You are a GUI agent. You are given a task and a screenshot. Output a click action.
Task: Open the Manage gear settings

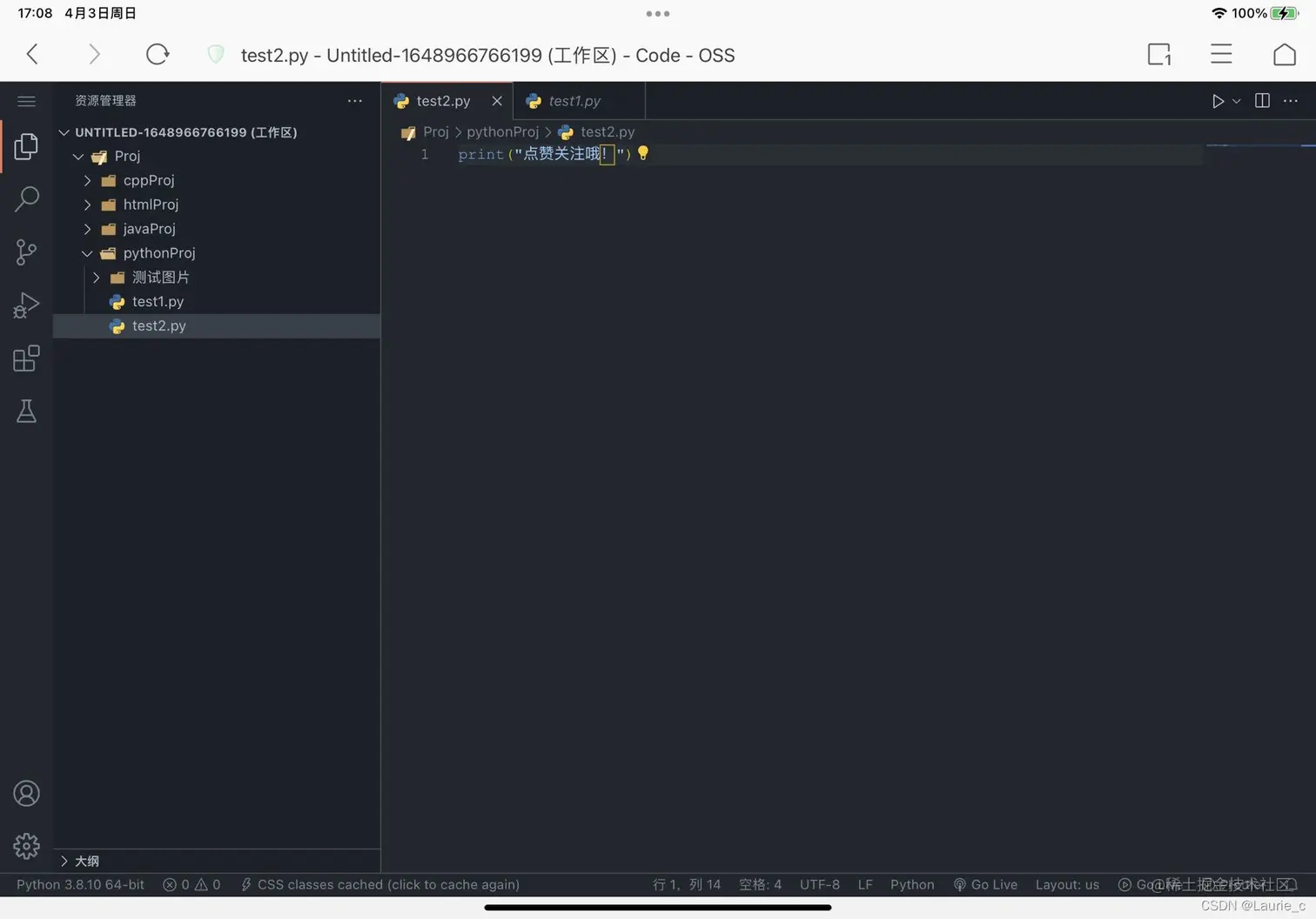tap(26, 846)
